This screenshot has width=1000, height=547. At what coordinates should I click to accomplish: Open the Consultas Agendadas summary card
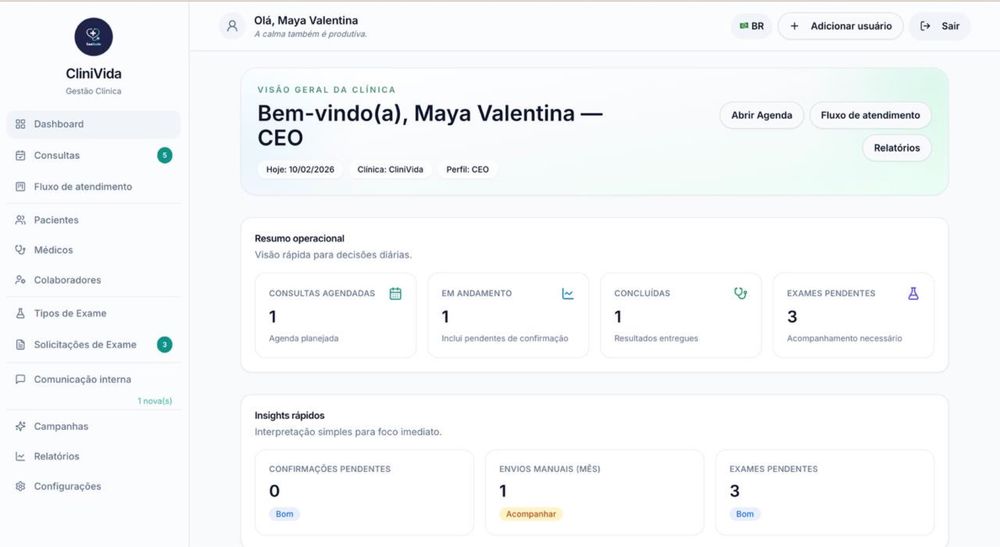[x=335, y=315]
